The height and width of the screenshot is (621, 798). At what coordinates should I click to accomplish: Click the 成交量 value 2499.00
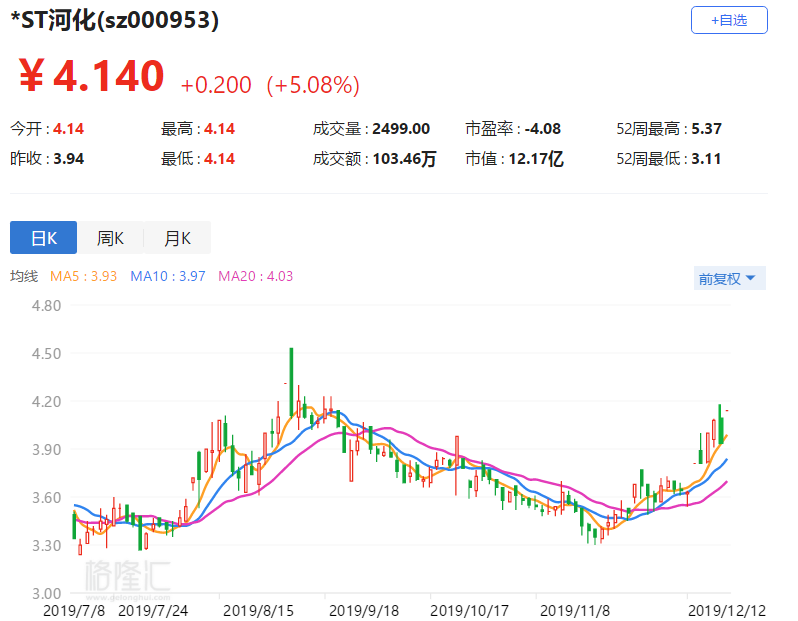(401, 129)
